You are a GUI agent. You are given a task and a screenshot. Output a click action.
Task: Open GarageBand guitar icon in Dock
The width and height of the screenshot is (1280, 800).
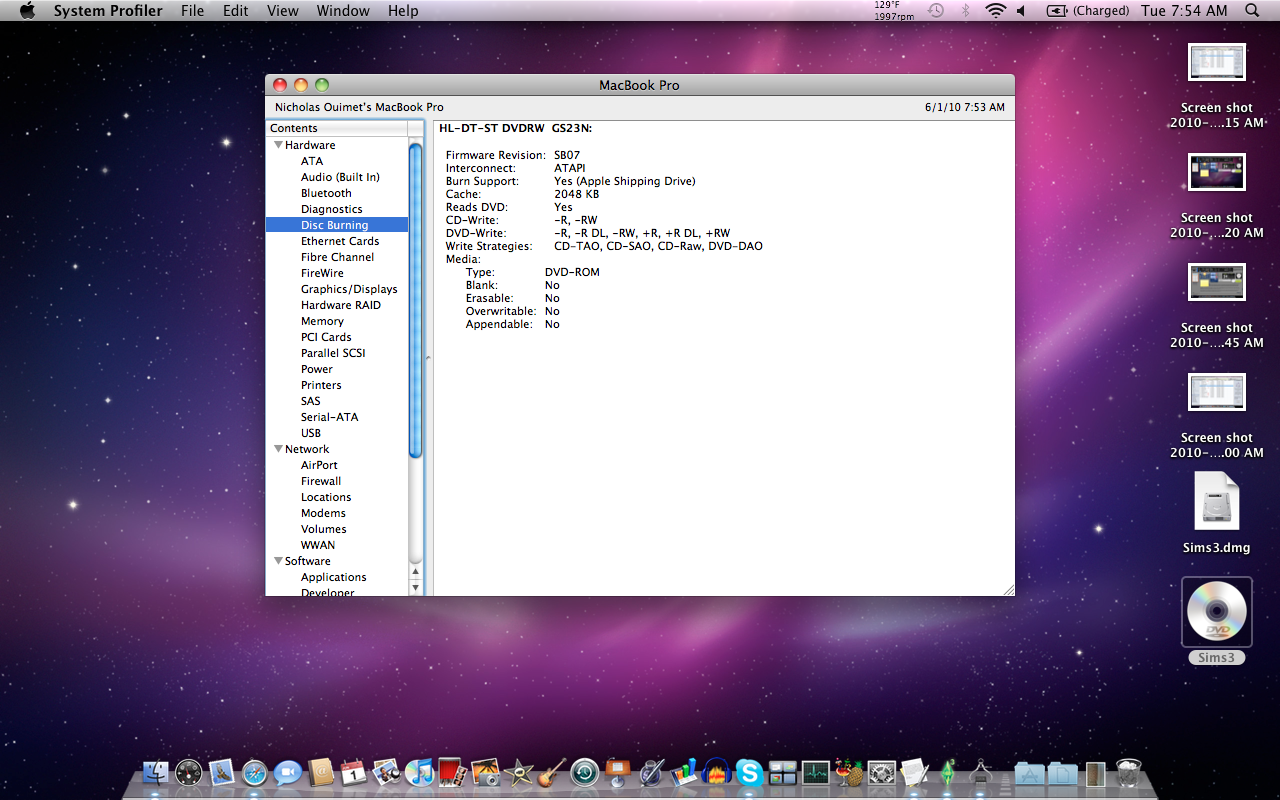coord(551,772)
